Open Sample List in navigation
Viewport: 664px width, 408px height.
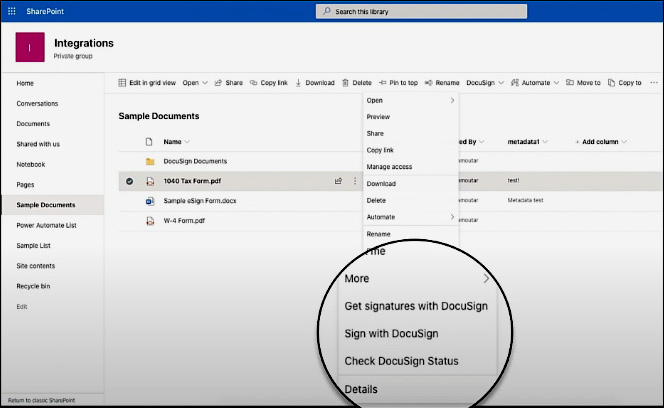coord(33,246)
